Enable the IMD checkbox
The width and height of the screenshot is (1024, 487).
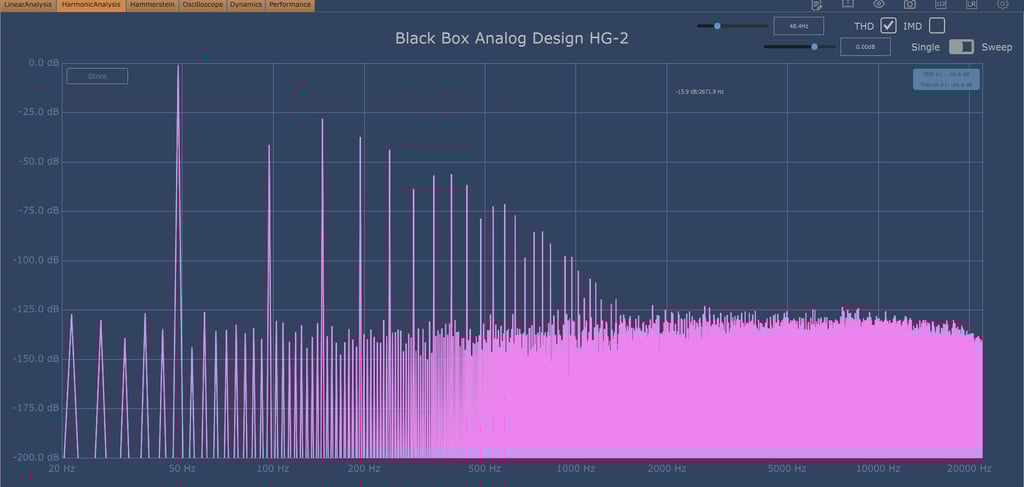click(936, 26)
